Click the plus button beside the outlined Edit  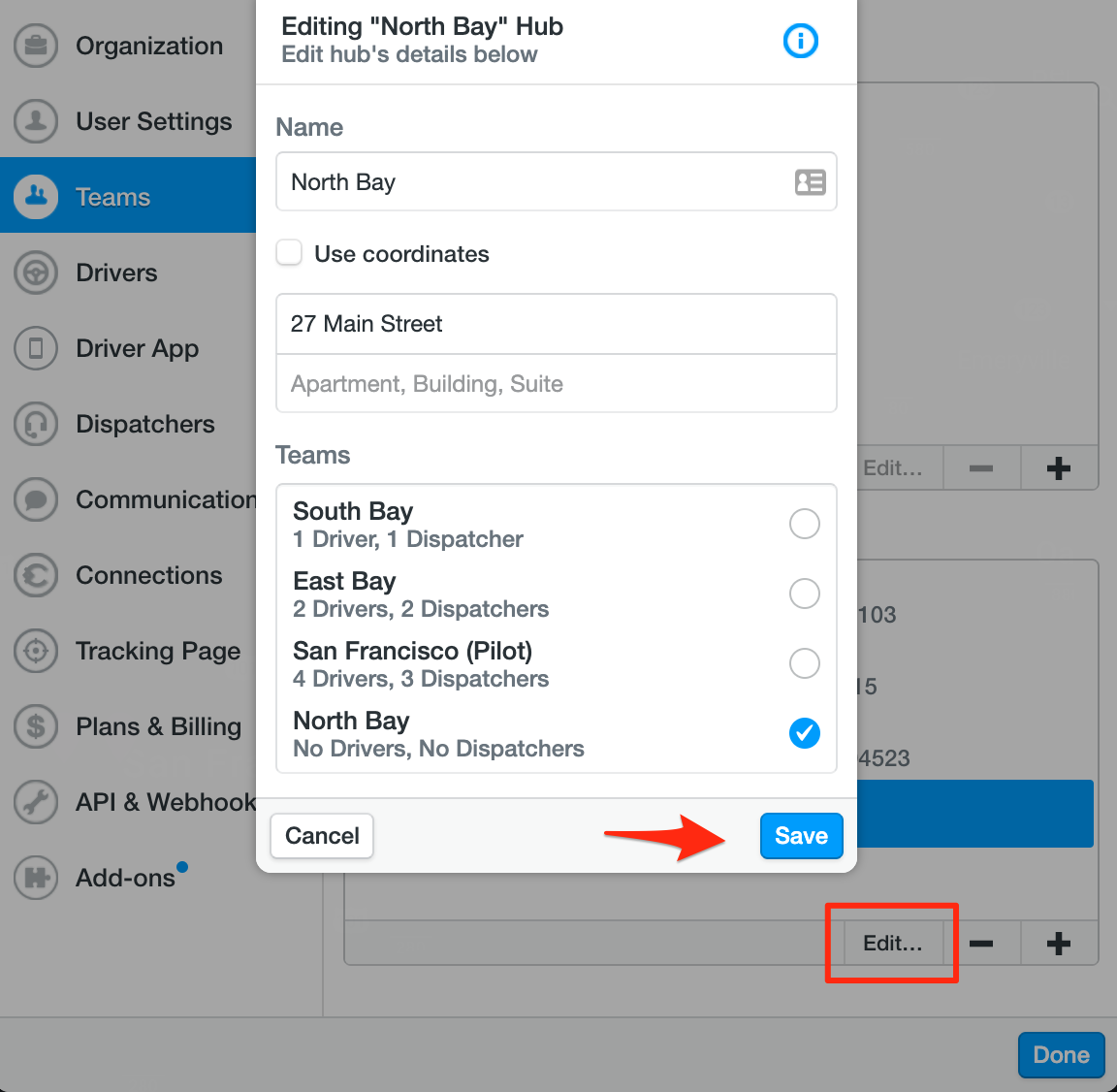(x=1059, y=943)
